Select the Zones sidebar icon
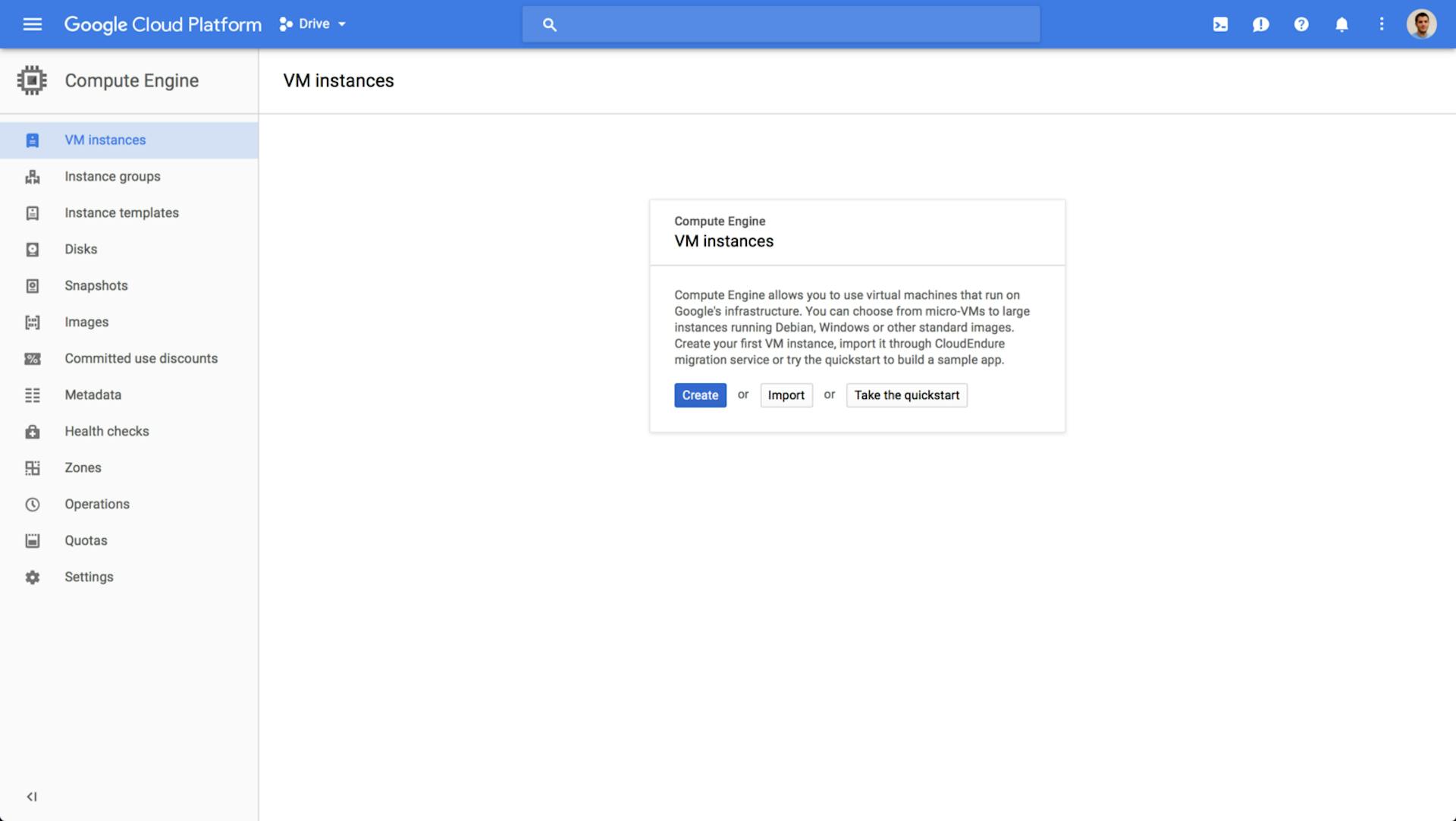The width and height of the screenshot is (1456, 821). [x=32, y=467]
